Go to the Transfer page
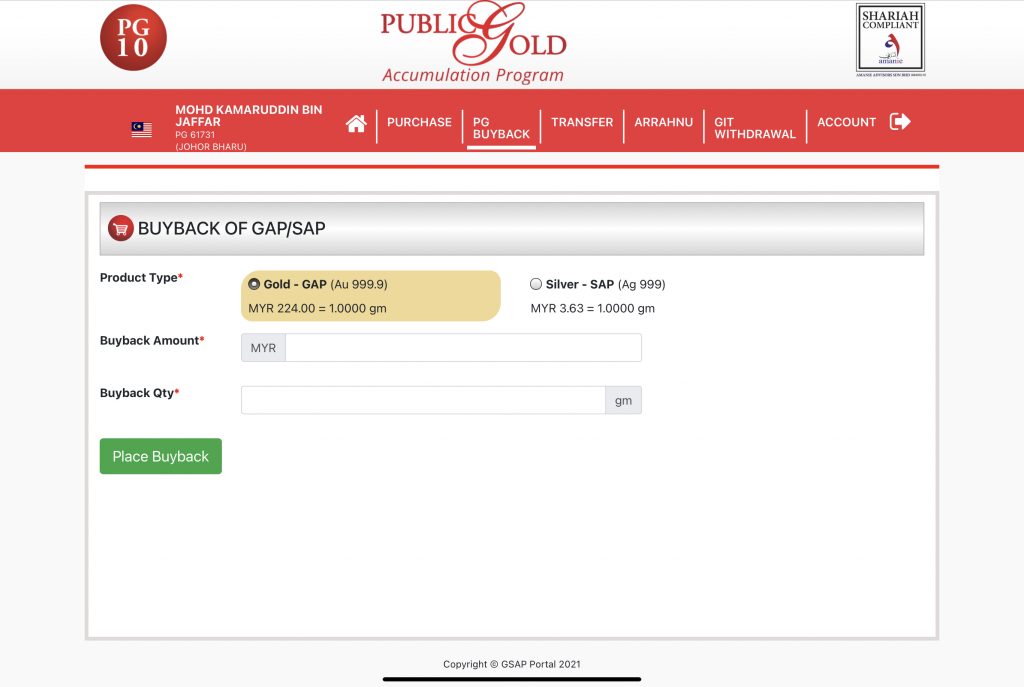Image resolution: width=1024 pixels, height=687 pixels. pos(582,122)
